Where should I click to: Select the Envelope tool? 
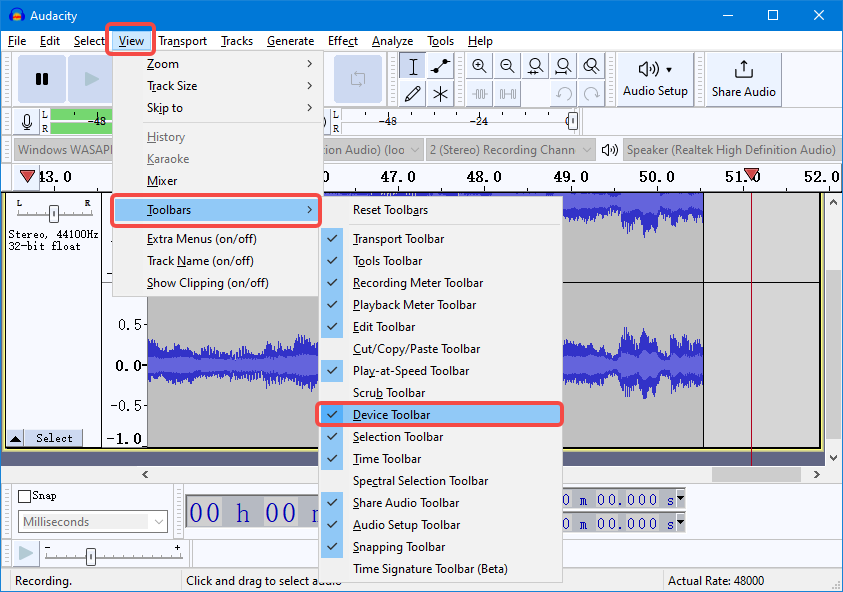pos(440,66)
